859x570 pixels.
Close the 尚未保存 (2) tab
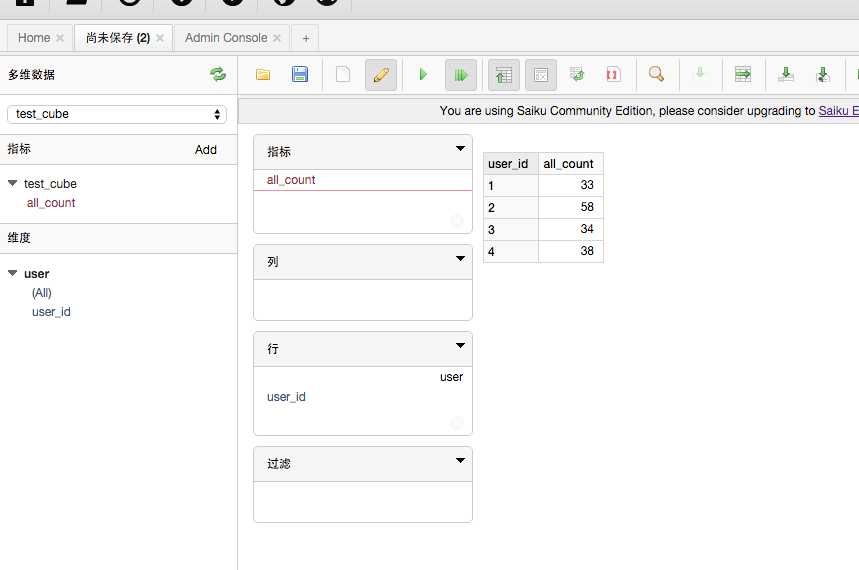160,38
